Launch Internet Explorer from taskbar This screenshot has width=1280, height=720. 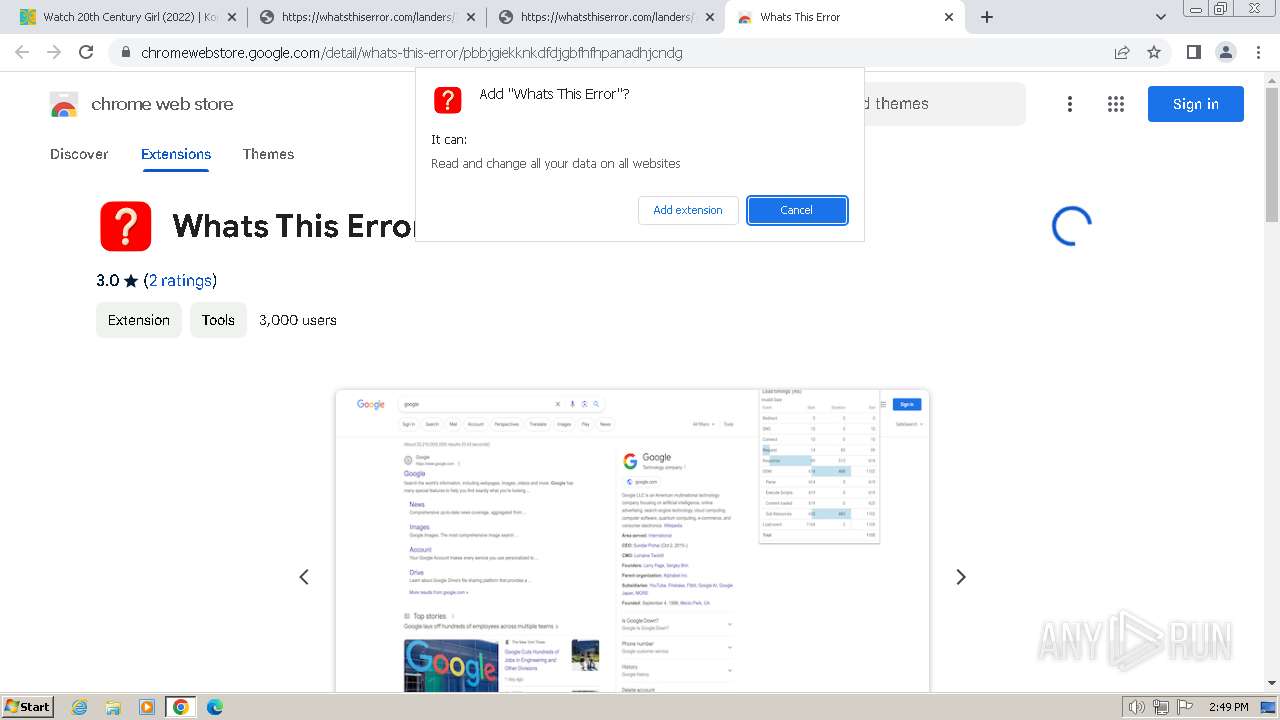coord(80,707)
